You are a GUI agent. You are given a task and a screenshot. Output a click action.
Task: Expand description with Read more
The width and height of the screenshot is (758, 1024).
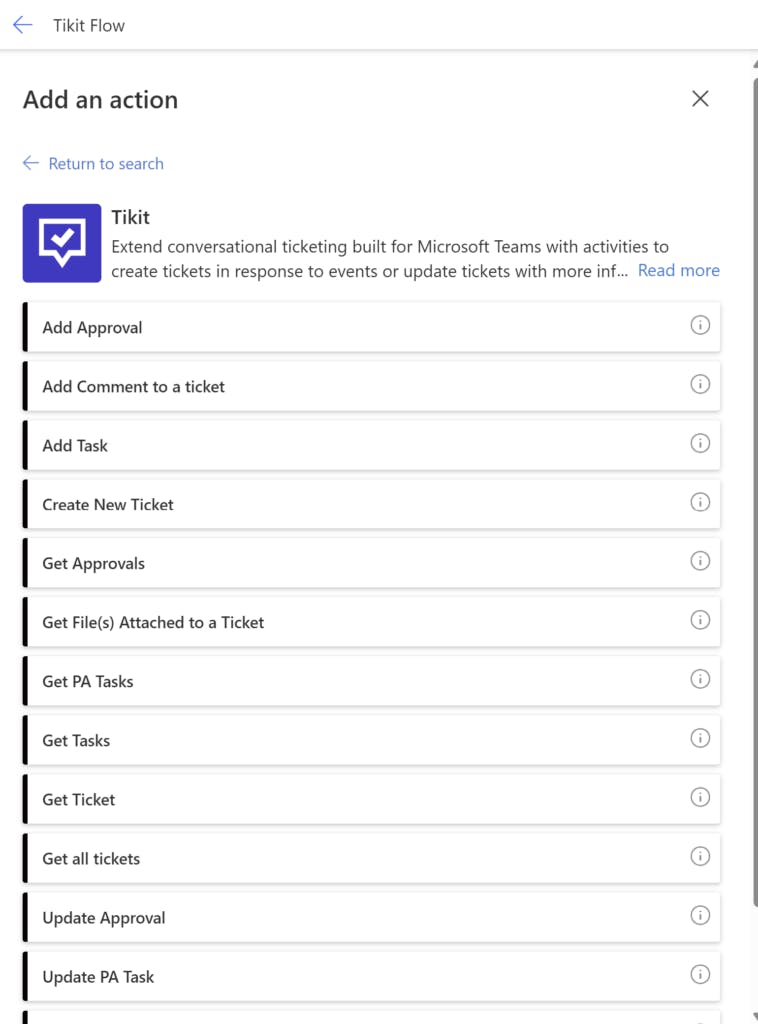(678, 270)
